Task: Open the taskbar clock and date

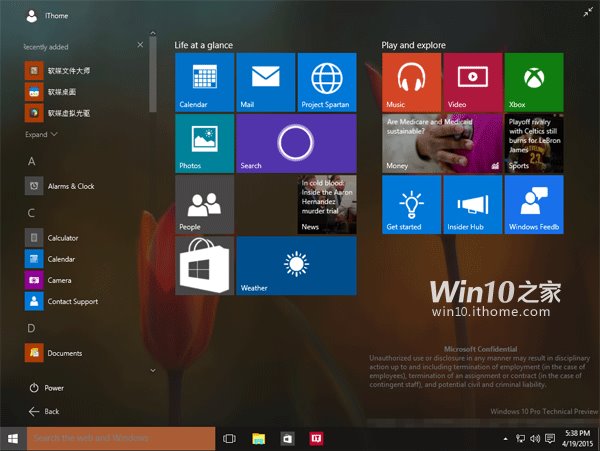Action: click(x=578, y=438)
